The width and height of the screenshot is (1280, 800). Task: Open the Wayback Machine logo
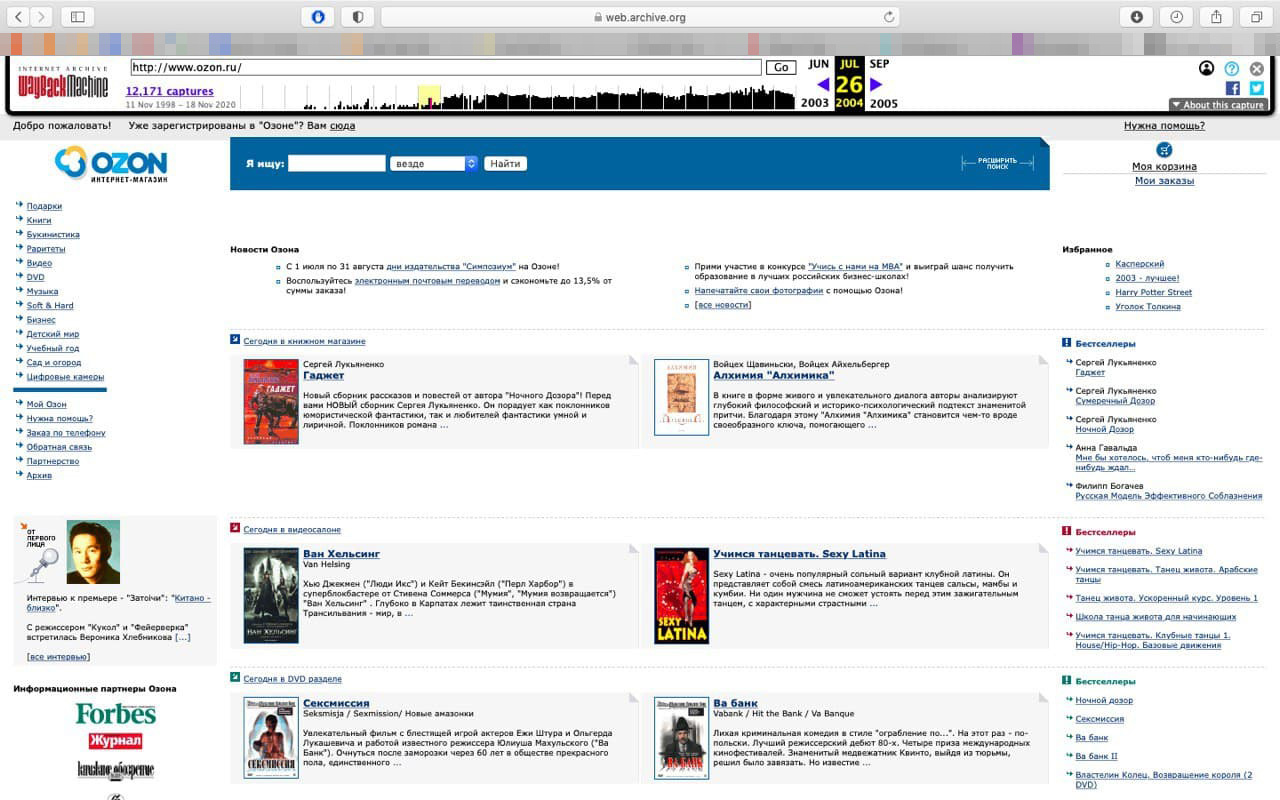[x=63, y=83]
